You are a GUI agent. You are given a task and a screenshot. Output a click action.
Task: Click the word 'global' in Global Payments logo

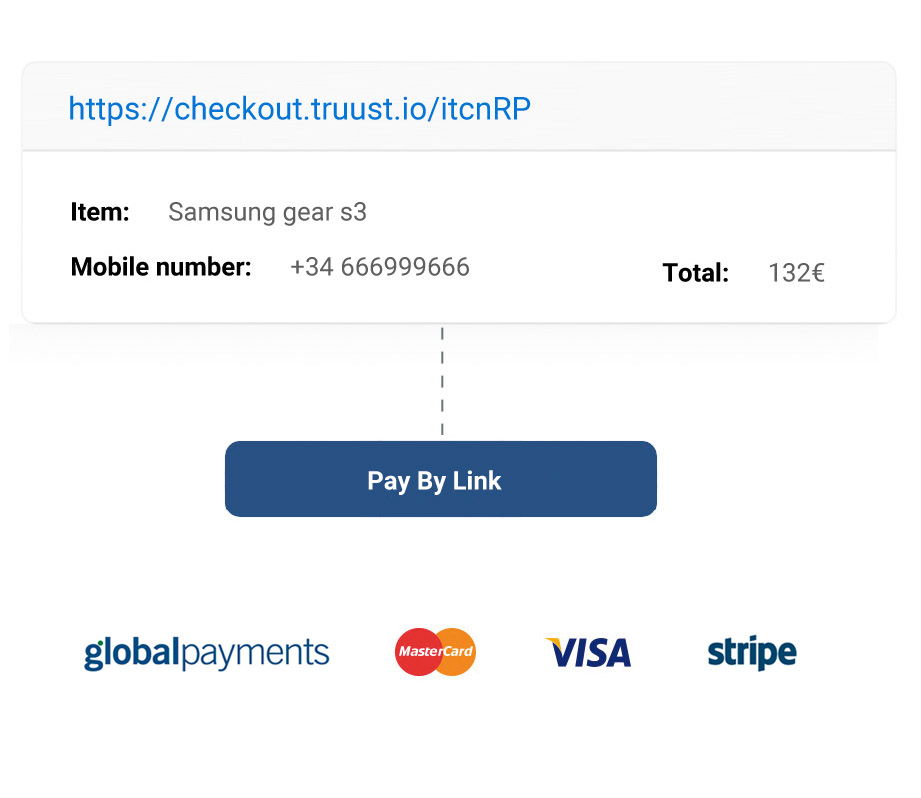131,653
